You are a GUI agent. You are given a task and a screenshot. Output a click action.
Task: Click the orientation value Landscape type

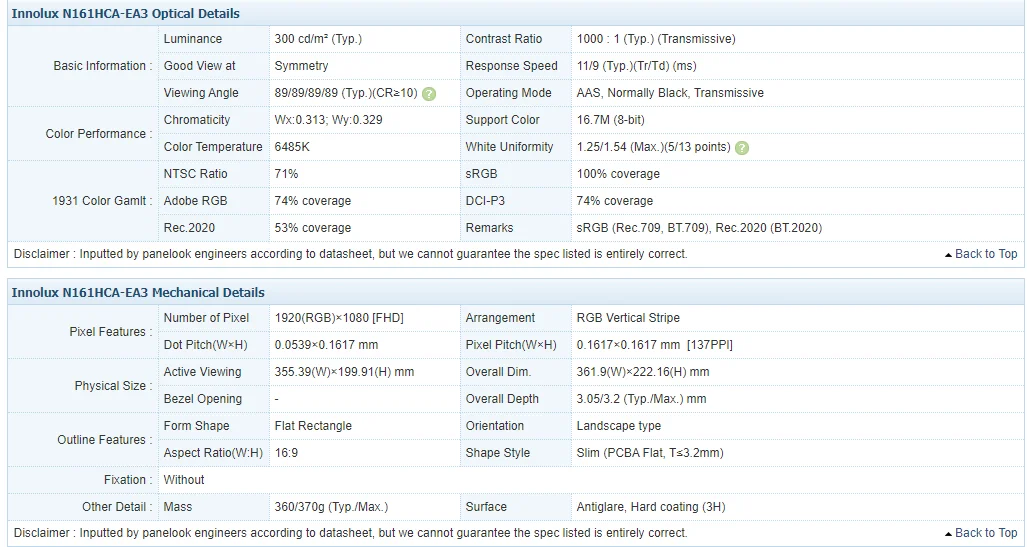click(618, 426)
